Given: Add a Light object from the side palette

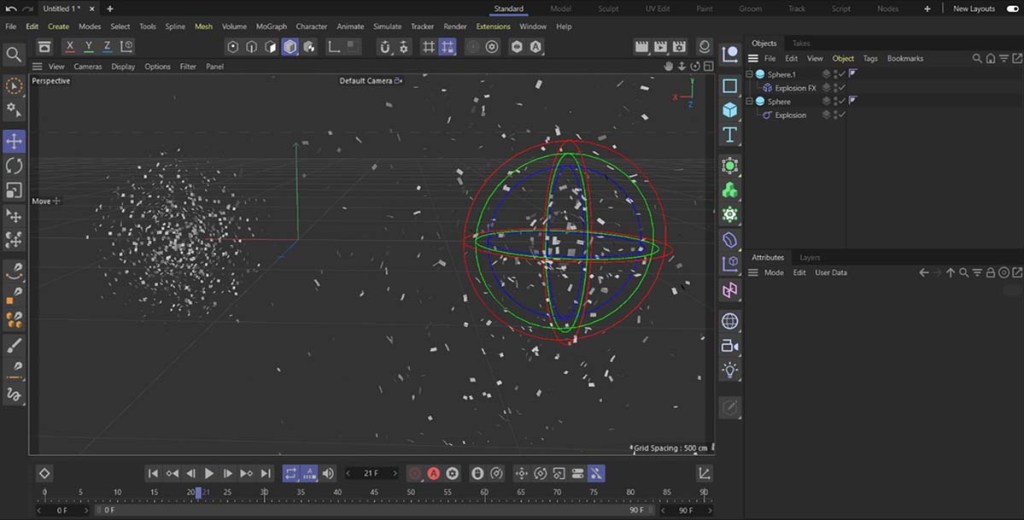Looking at the screenshot, I should pyautogui.click(x=730, y=370).
